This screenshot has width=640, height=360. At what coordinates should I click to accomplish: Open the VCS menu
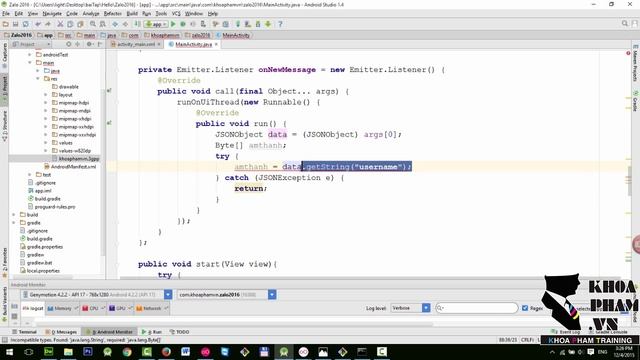(176, 13)
